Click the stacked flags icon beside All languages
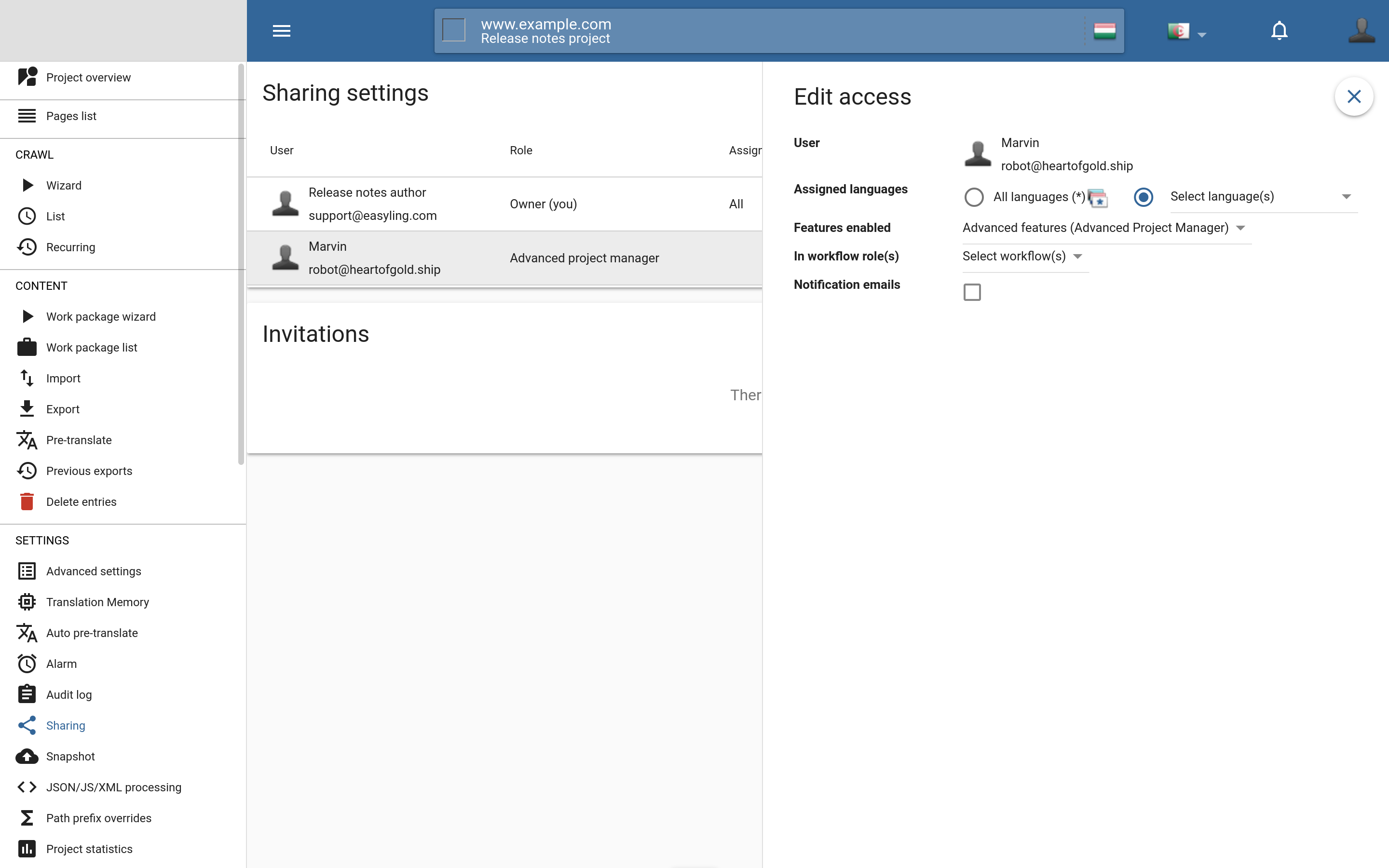The height and width of the screenshot is (868, 1389). [1097, 198]
